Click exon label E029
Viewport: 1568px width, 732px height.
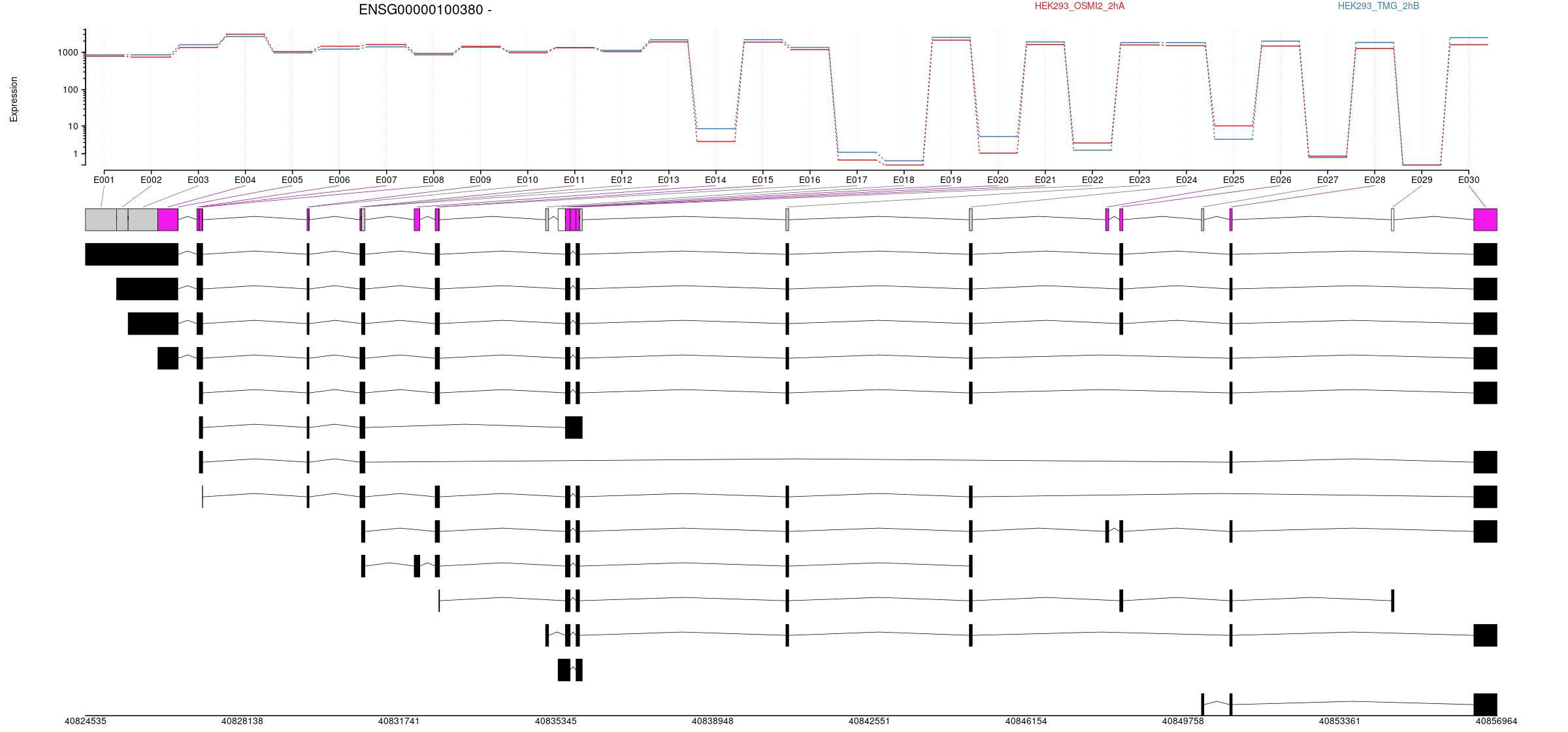click(1422, 180)
